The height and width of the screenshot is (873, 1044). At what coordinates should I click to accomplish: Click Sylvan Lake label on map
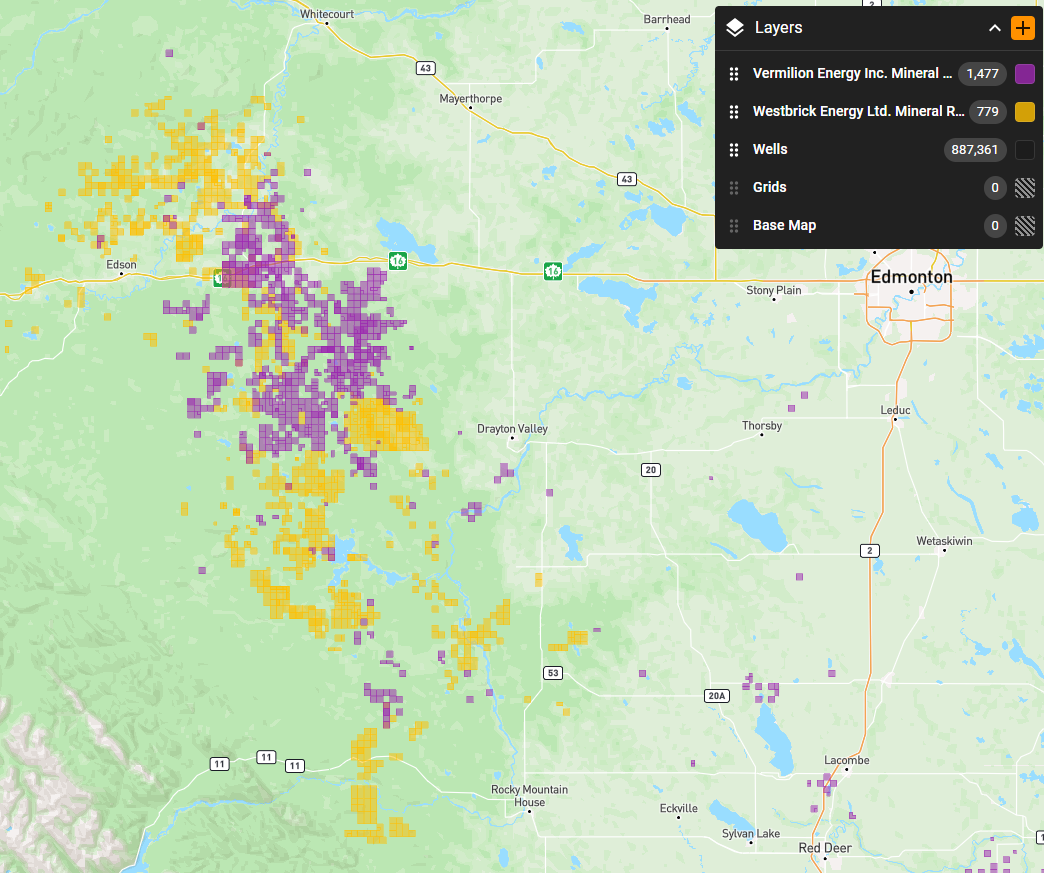tap(751, 833)
